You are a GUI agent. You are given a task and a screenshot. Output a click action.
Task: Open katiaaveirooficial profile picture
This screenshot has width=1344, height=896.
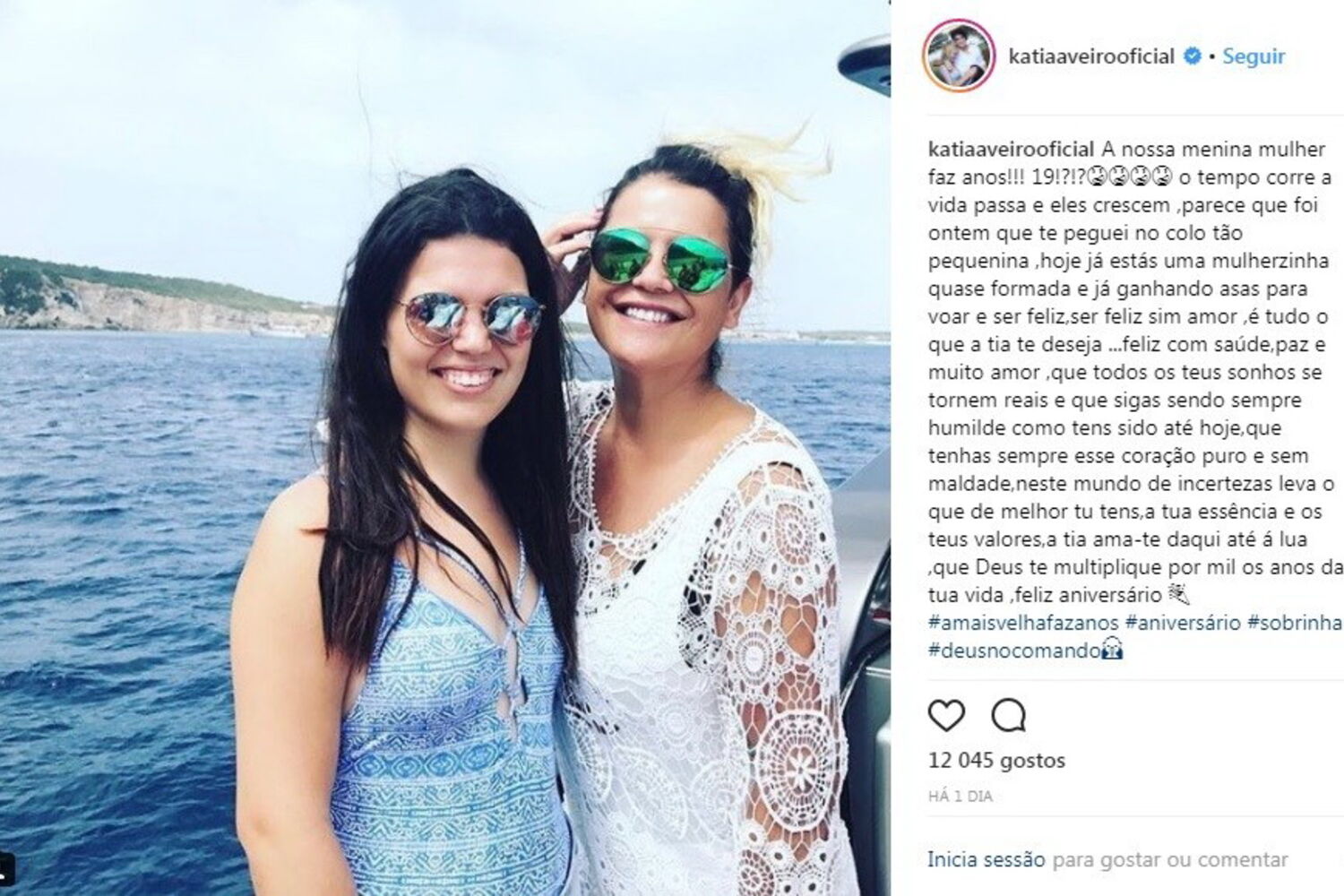click(x=960, y=56)
